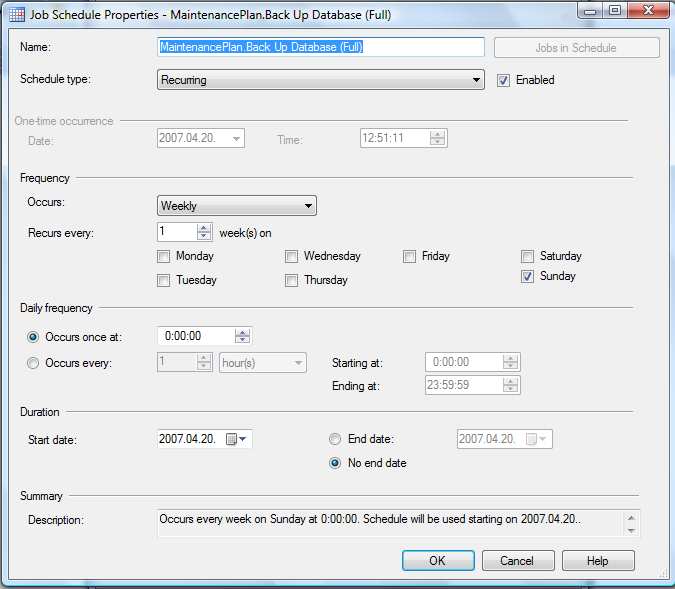The height and width of the screenshot is (589, 675).
Task: Click the 'week(s) on' label
Action: 245,233
